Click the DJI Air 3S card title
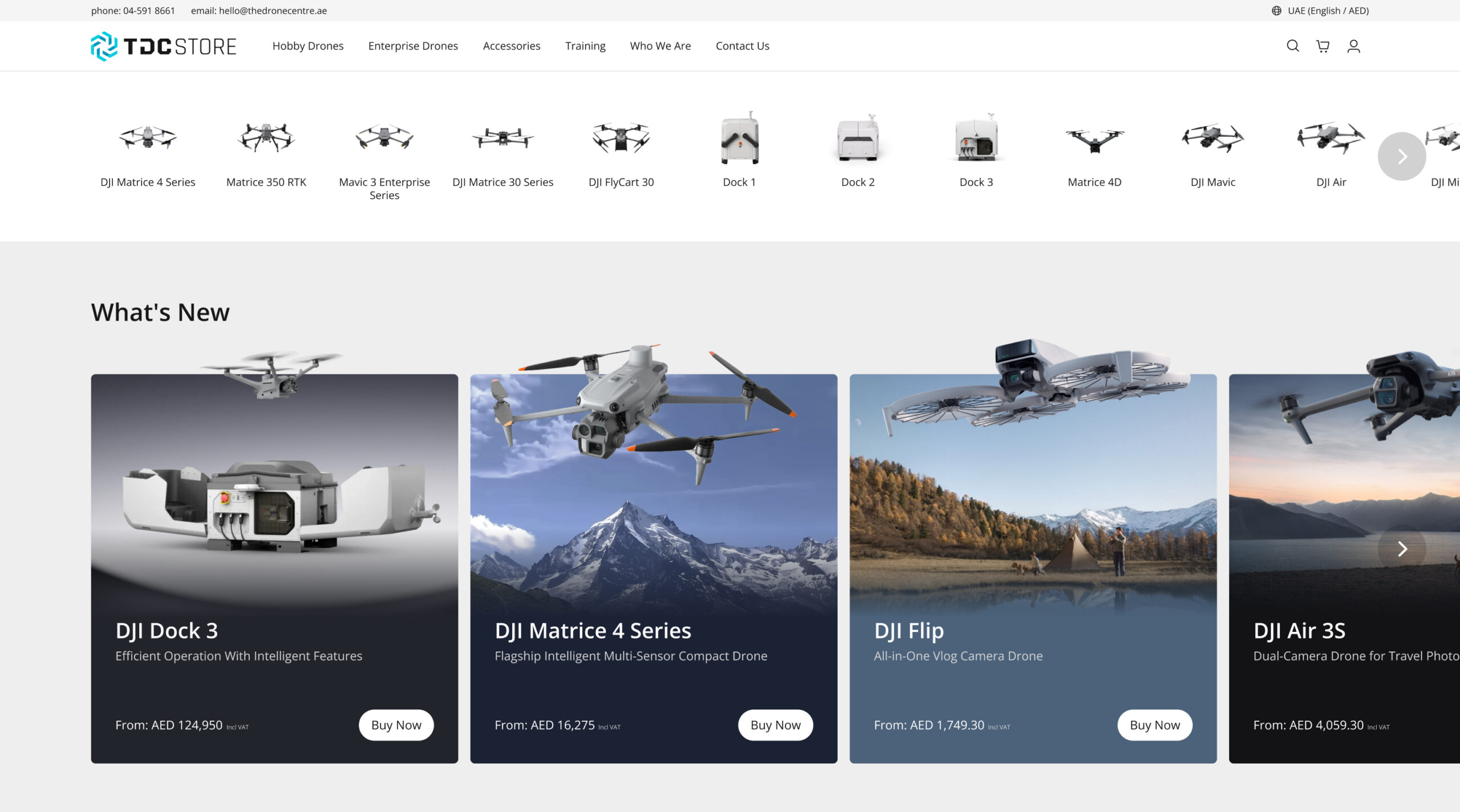The image size is (1460, 812). [1299, 631]
